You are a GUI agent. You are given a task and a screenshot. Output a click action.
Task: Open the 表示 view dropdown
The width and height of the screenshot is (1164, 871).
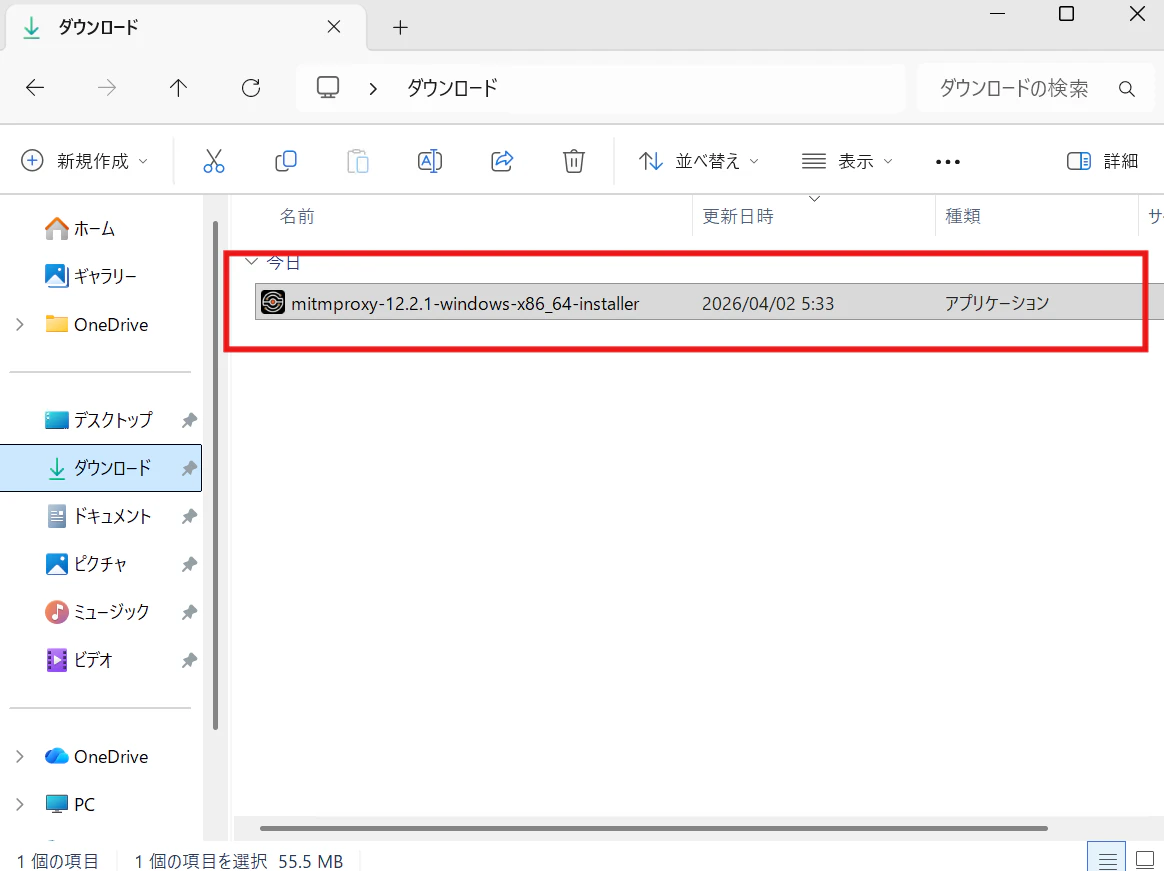tap(847, 161)
